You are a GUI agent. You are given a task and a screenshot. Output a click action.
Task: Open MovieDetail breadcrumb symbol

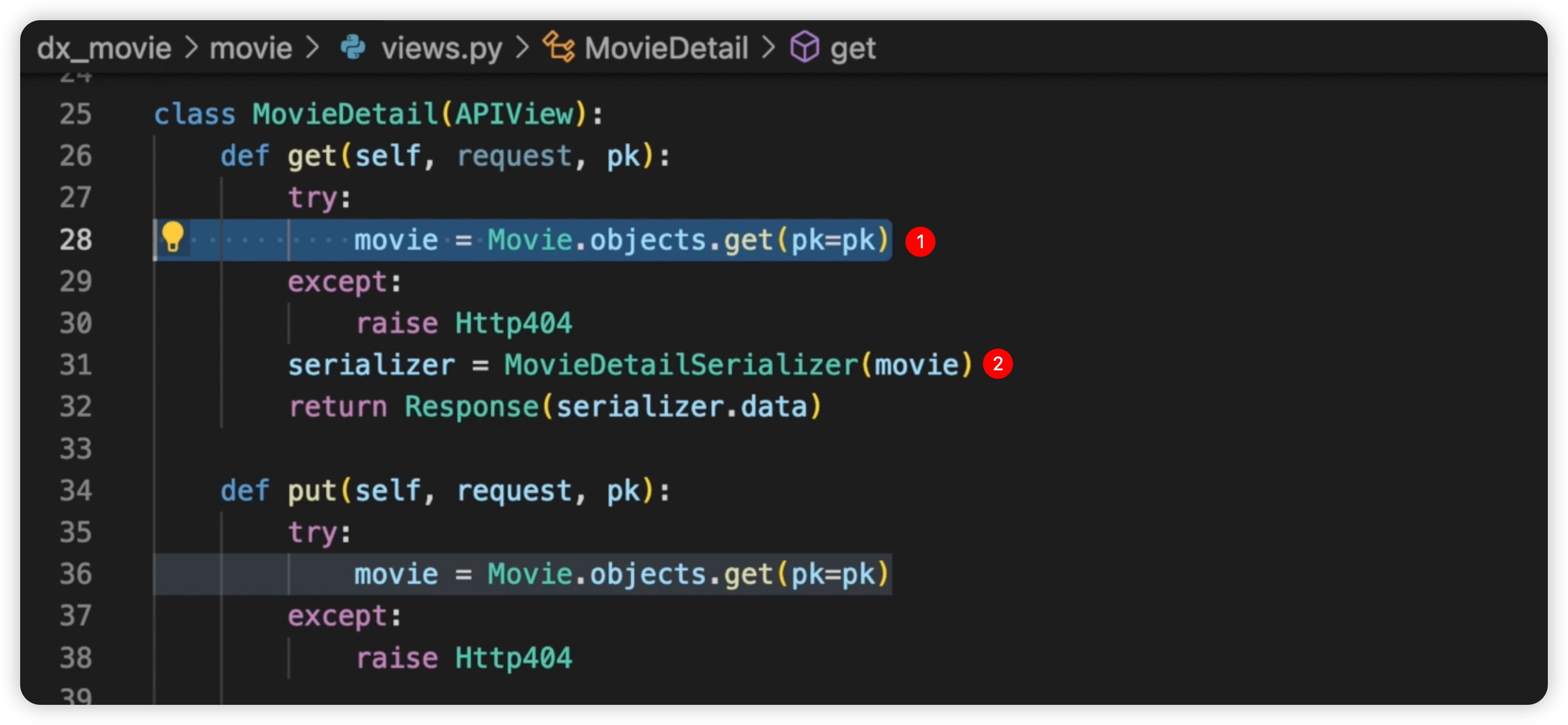coord(666,48)
